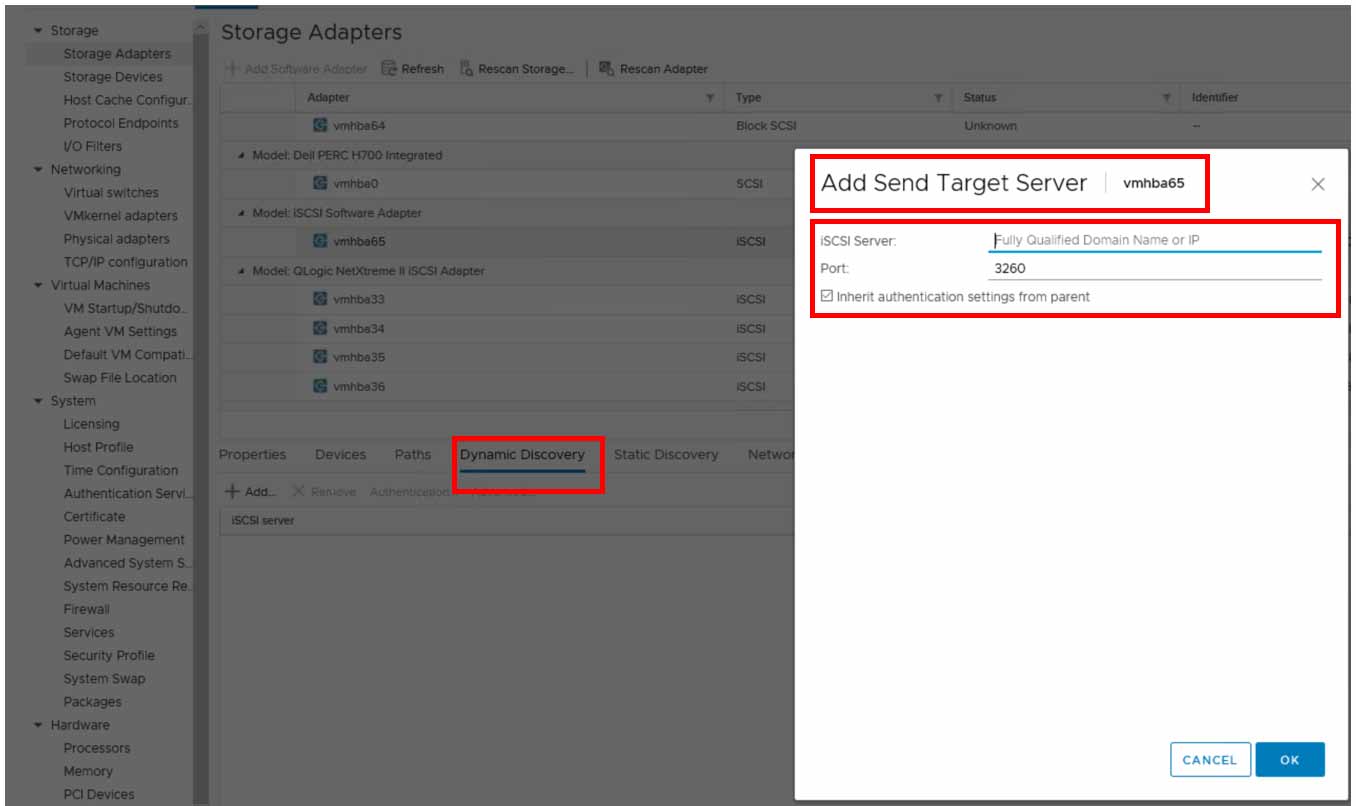Viewport: 1356px width, 806px height.
Task: Click the CANCEL button in dialog
Action: click(1210, 760)
